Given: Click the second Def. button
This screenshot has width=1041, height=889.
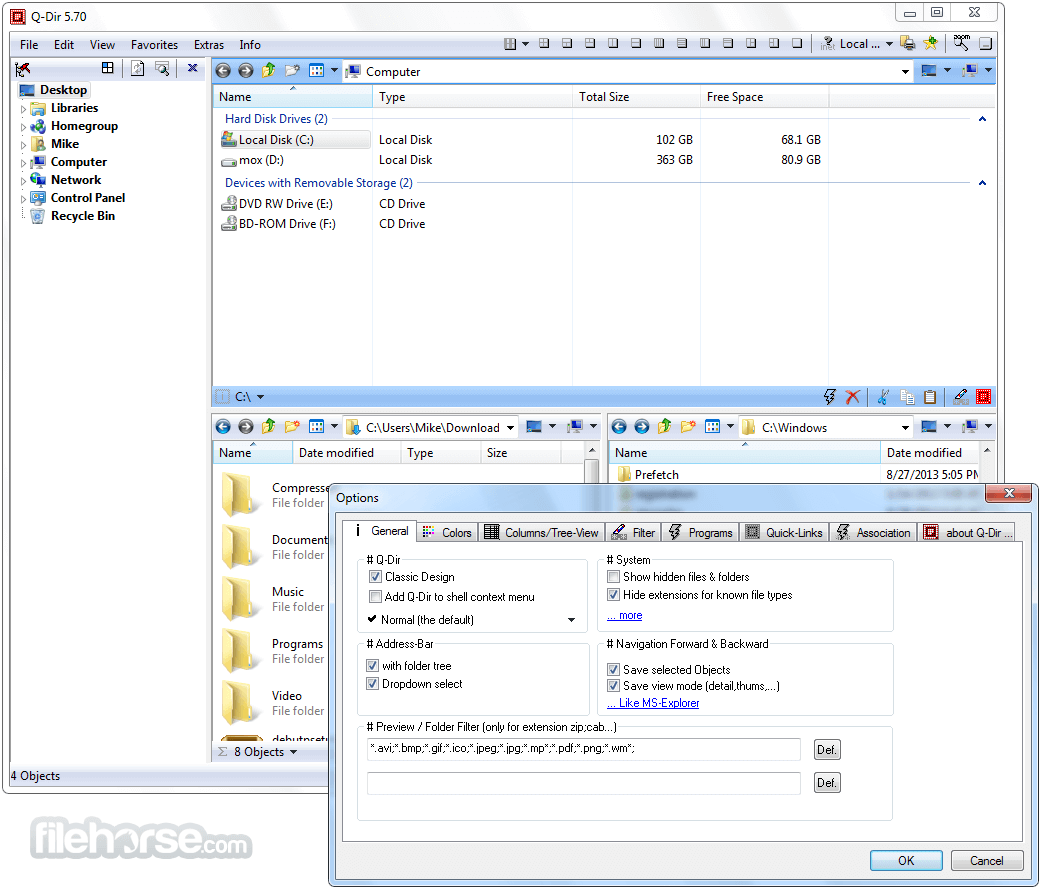Looking at the screenshot, I should coord(827,783).
